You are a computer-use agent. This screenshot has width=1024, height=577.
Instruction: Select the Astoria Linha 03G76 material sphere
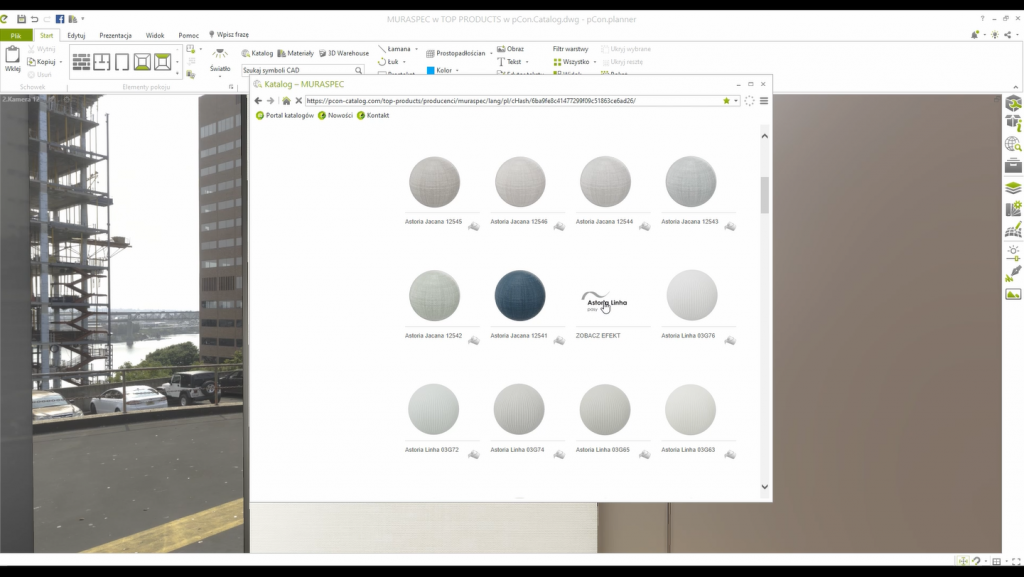pyautogui.click(x=692, y=296)
